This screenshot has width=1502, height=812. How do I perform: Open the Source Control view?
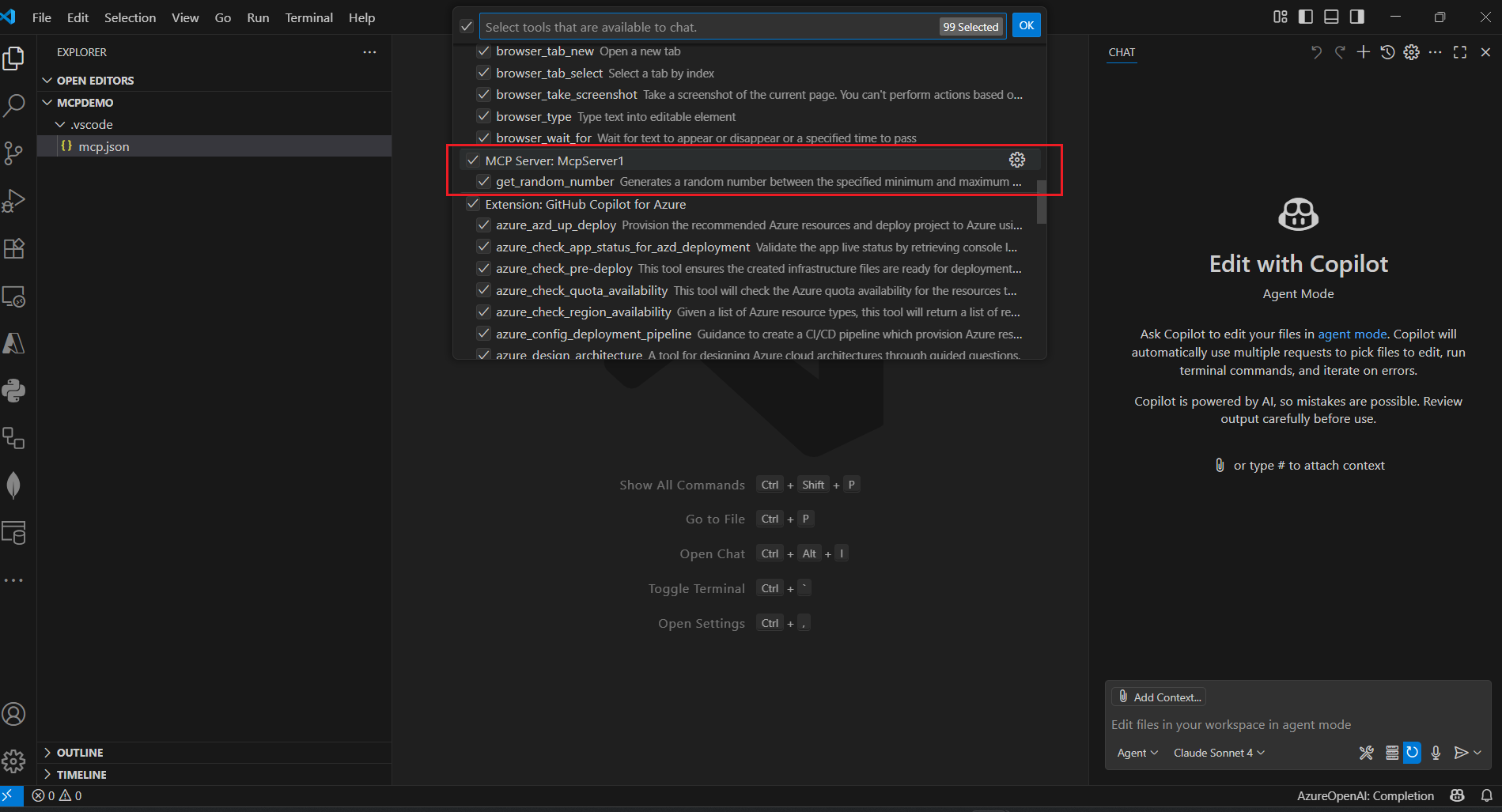[13, 153]
